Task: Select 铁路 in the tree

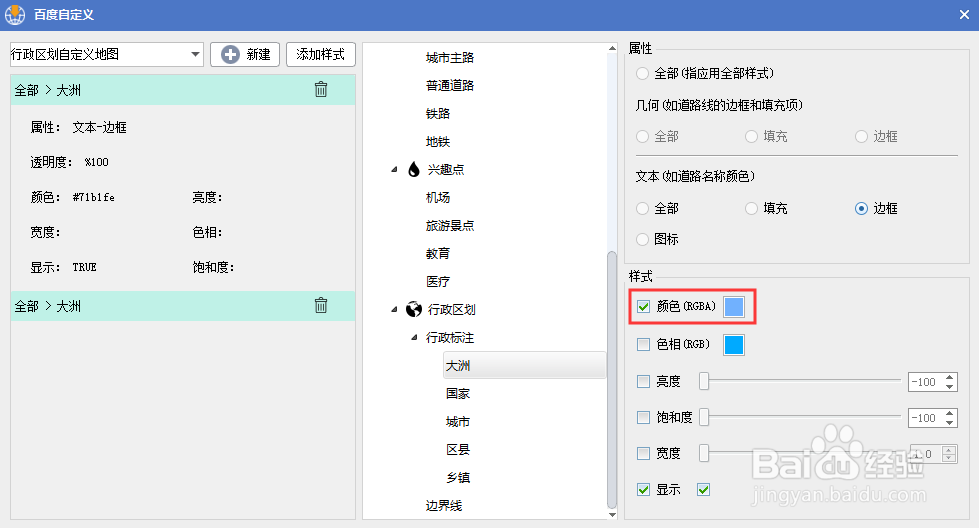Action: pos(438,114)
